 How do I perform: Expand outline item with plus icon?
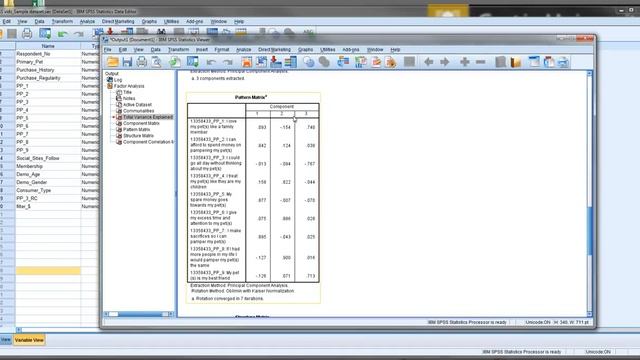click(464, 62)
